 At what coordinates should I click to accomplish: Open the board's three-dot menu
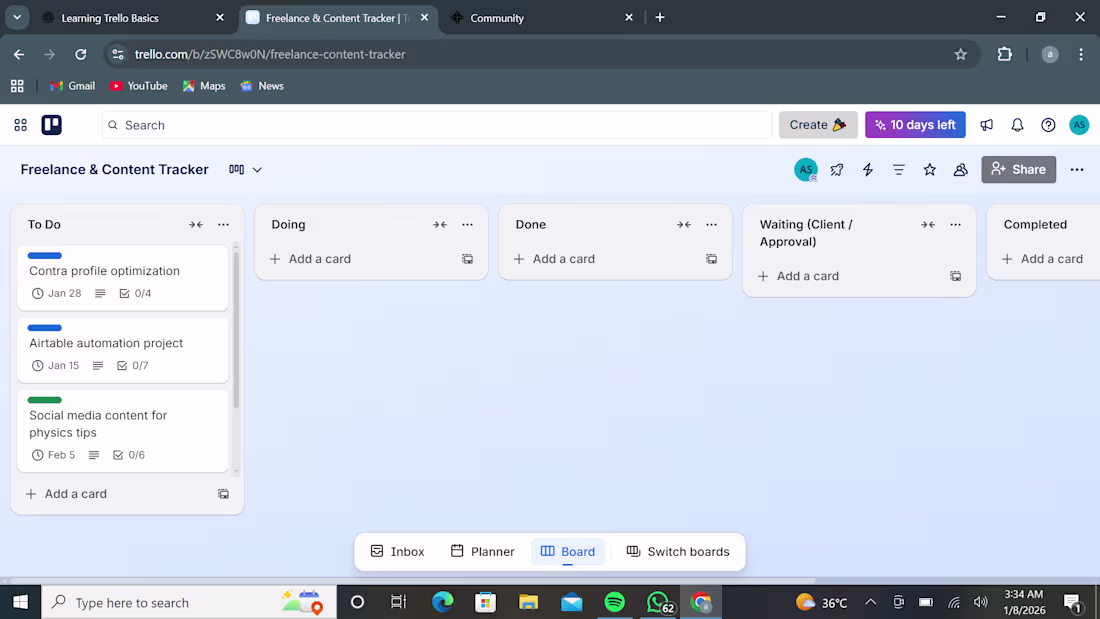[x=1077, y=170]
